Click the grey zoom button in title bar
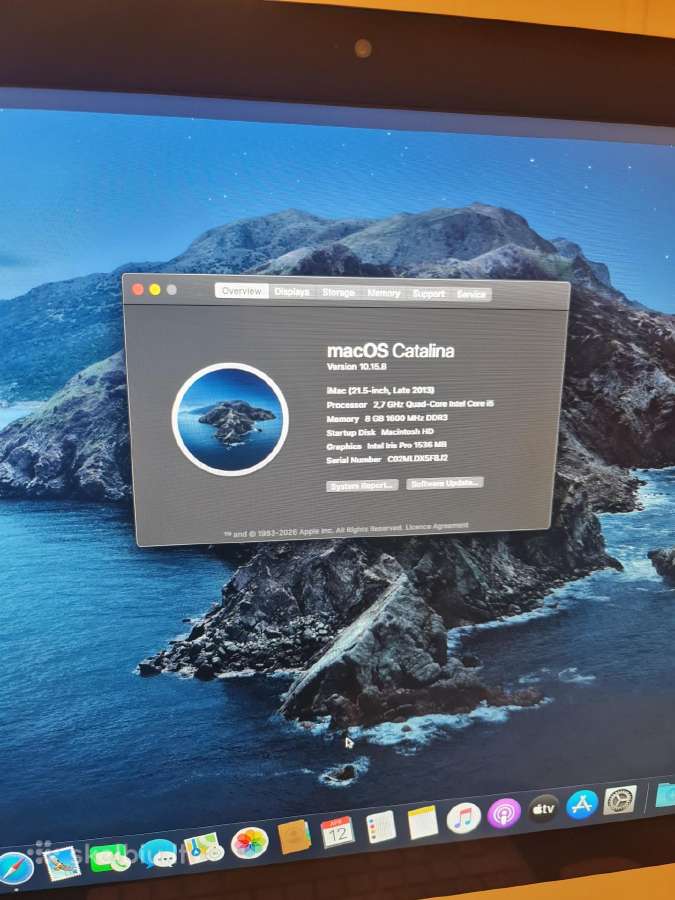 coord(171,290)
